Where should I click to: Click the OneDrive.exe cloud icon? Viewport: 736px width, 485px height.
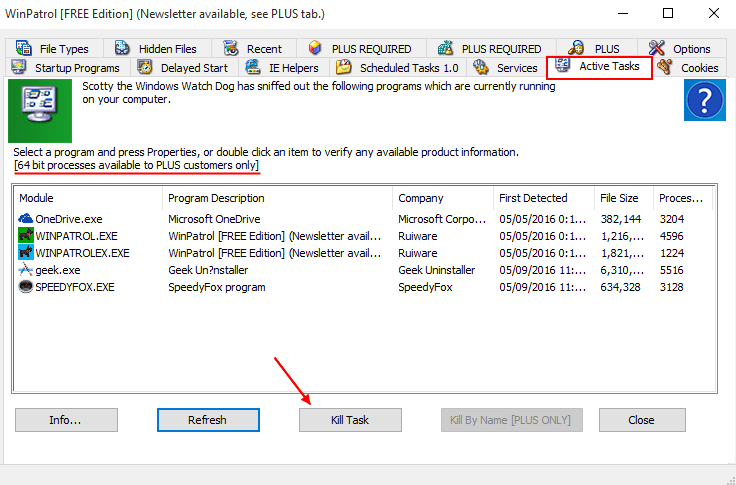point(26,219)
